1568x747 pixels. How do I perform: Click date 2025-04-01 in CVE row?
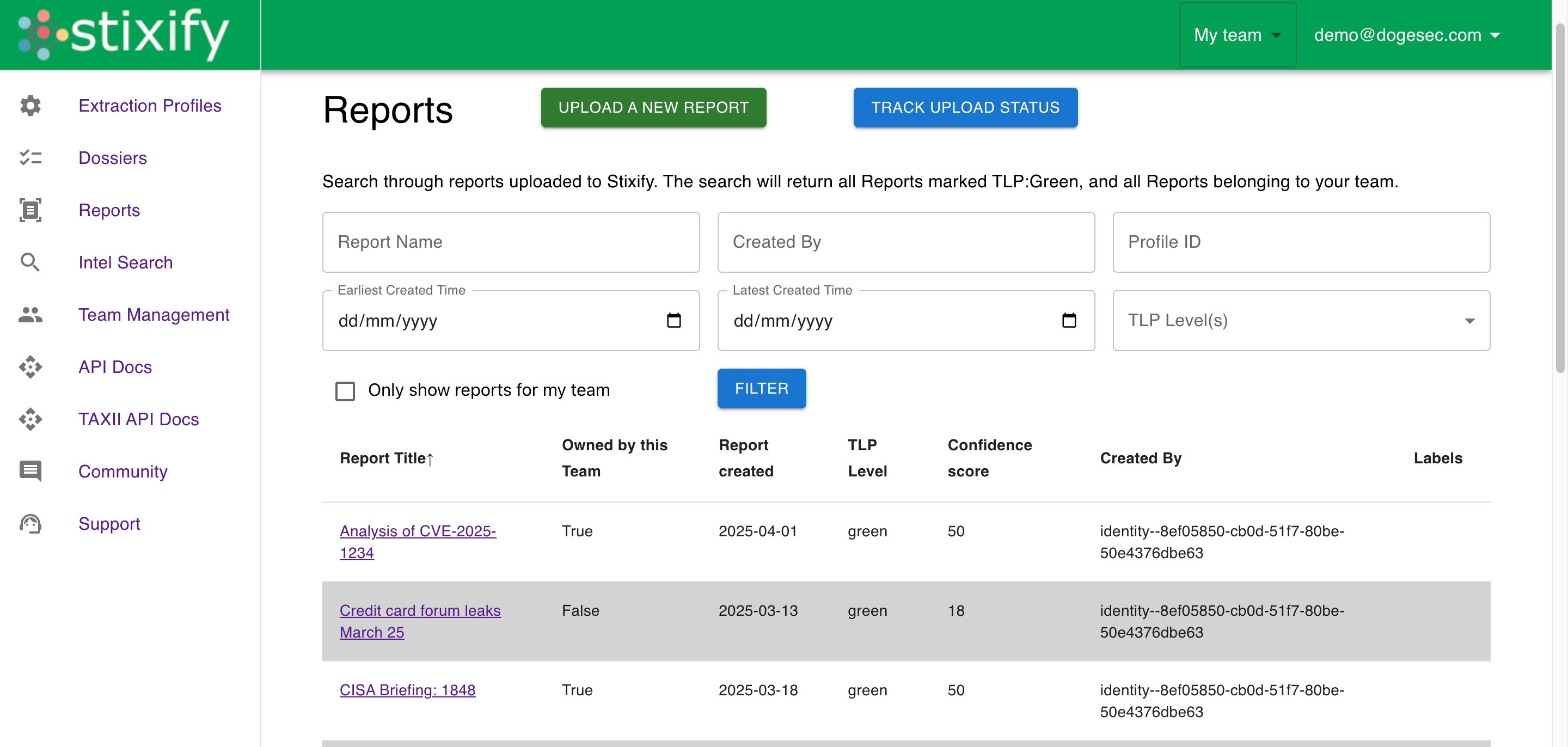tap(758, 531)
